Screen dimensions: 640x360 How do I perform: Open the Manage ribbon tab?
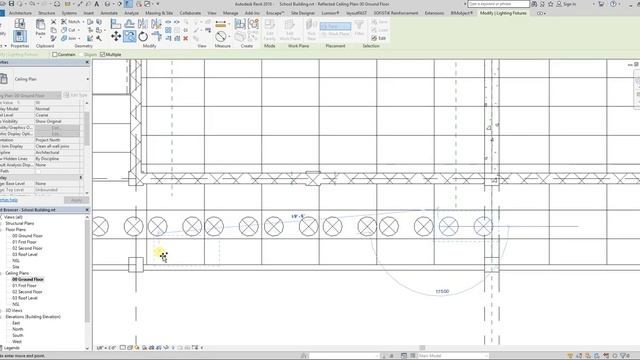click(230, 13)
